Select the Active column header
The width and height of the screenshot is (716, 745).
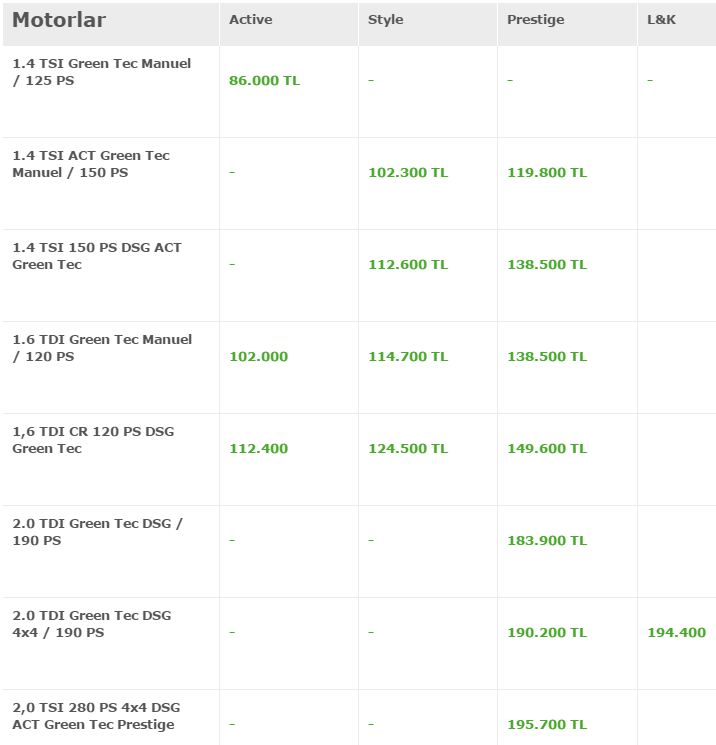click(x=250, y=20)
